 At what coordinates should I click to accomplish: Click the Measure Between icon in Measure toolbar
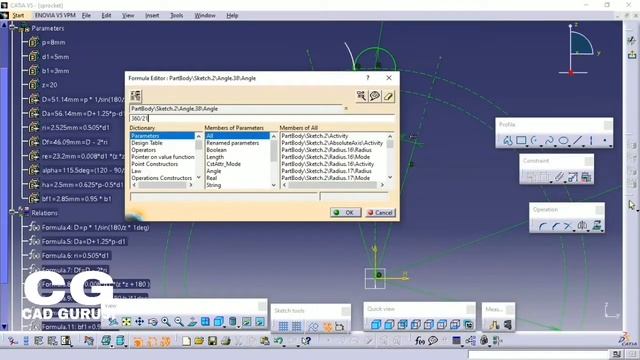pyautogui.click(x=494, y=324)
